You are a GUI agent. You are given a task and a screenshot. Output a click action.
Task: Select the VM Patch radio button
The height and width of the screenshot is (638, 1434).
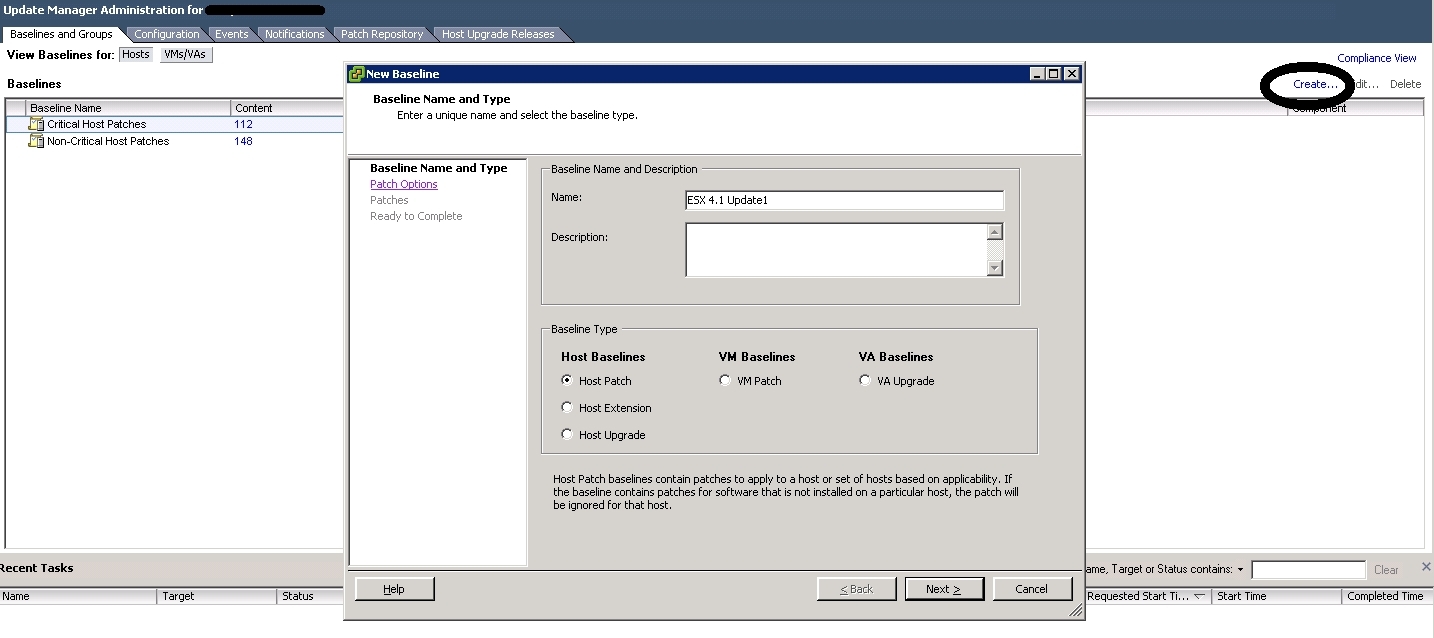click(x=725, y=380)
